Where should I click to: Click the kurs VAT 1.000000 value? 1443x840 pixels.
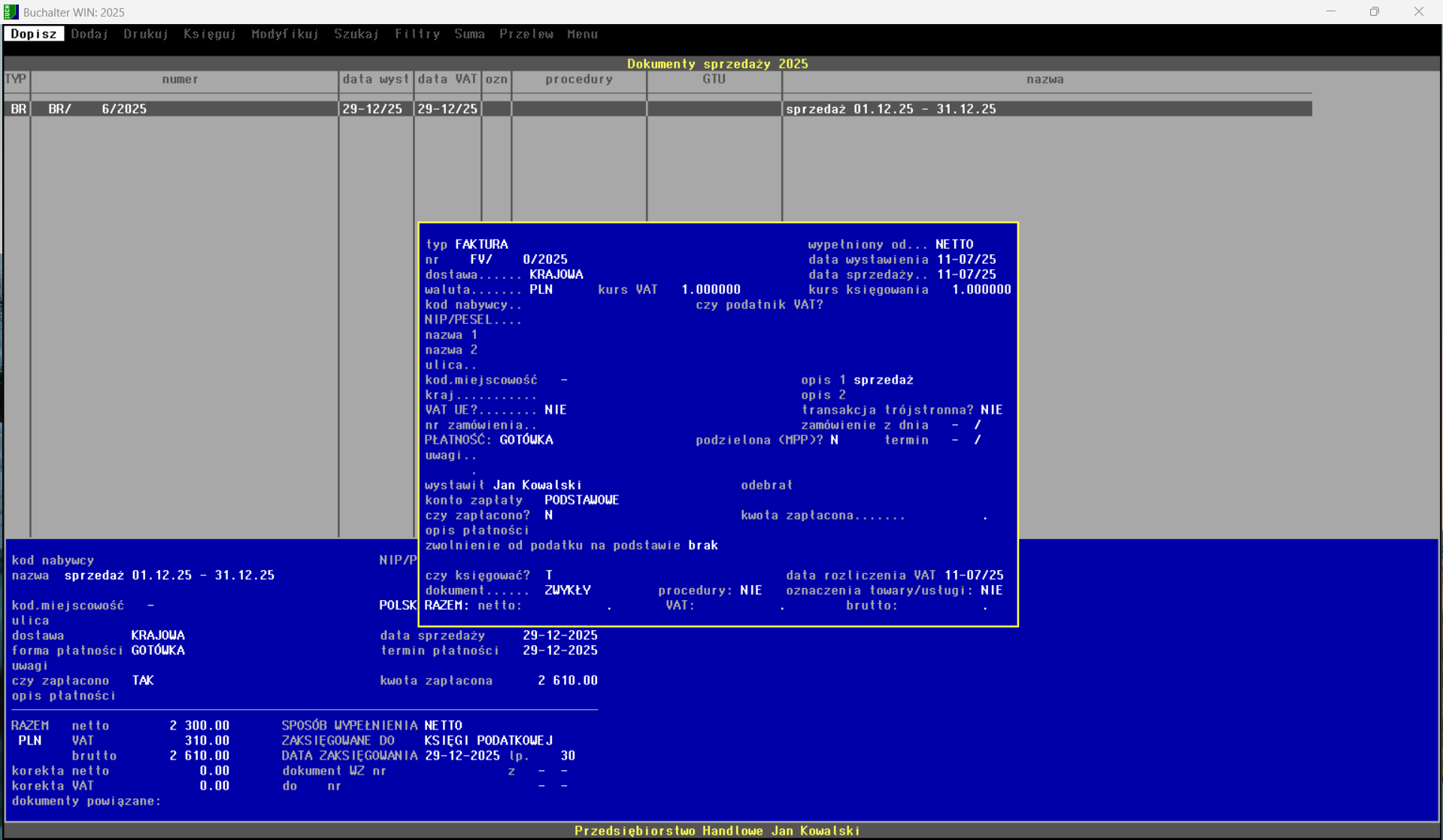point(711,290)
